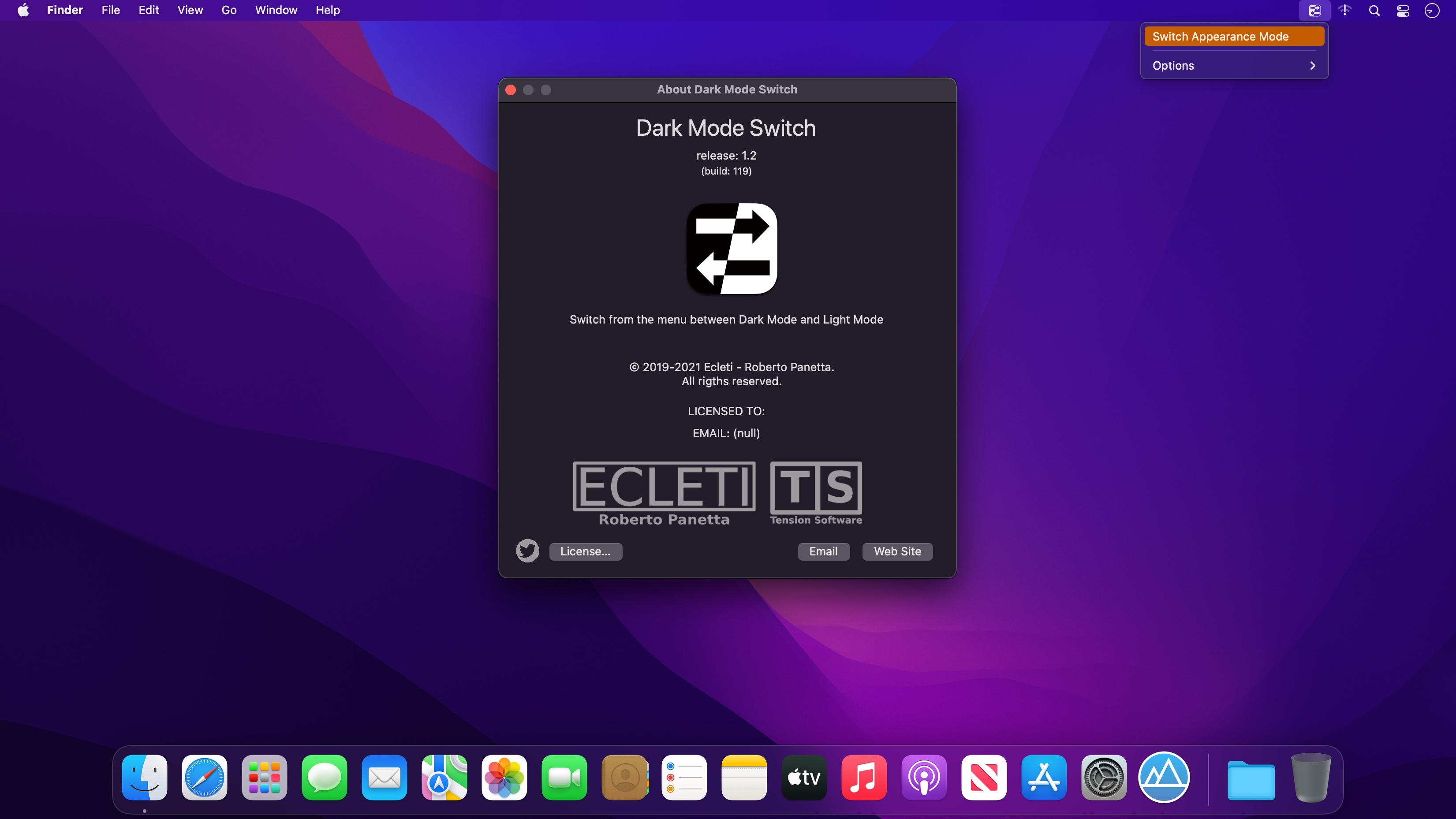
Task: Open the Go menu
Action: pyautogui.click(x=229, y=10)
